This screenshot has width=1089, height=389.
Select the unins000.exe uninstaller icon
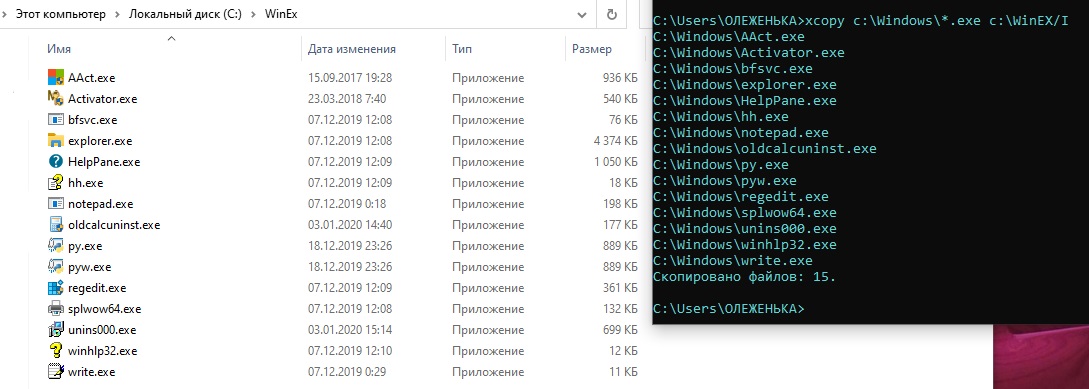[x=56, y=330]
